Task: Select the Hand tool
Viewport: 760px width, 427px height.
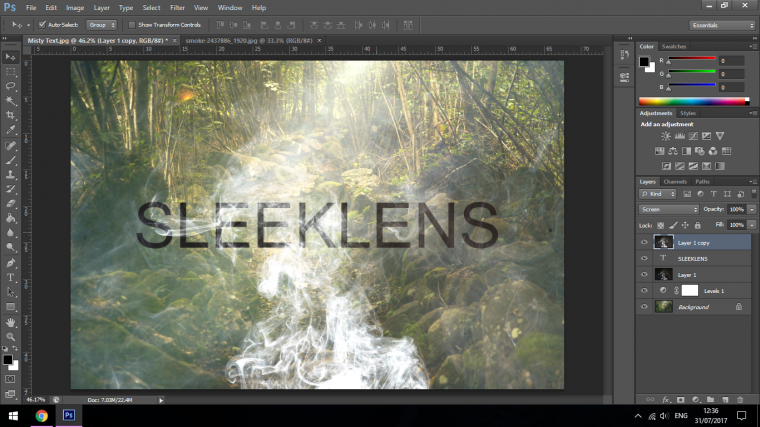Action: pos(10,322)
